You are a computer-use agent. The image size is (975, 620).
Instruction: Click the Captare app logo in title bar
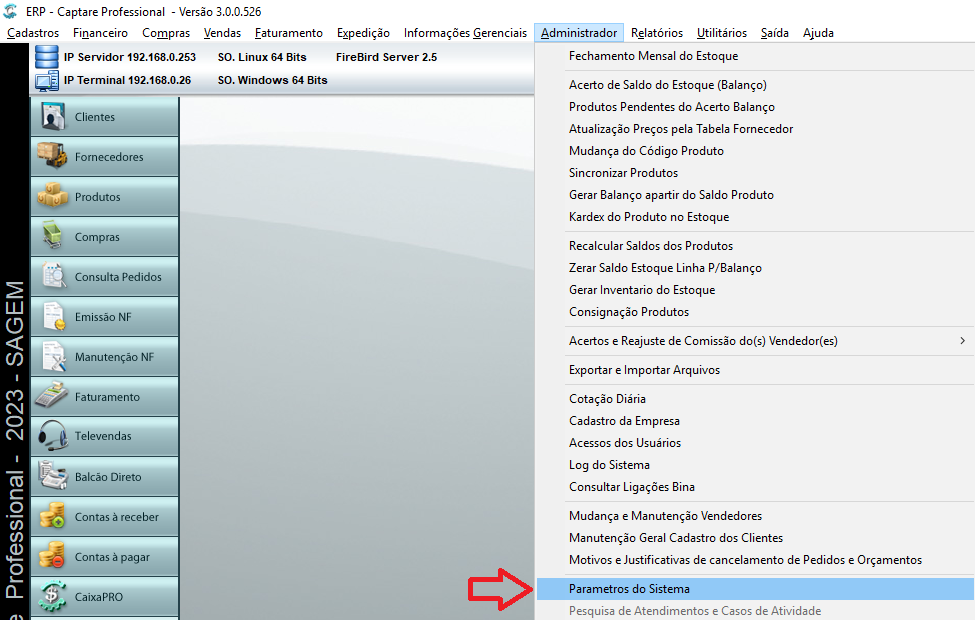pos(11,11)
